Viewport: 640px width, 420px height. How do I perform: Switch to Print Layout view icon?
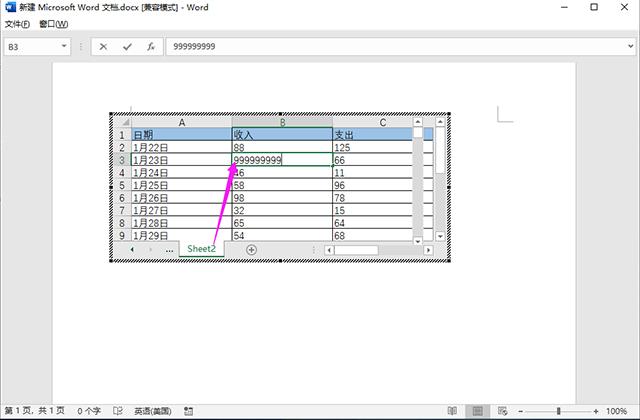pos(479,411)
